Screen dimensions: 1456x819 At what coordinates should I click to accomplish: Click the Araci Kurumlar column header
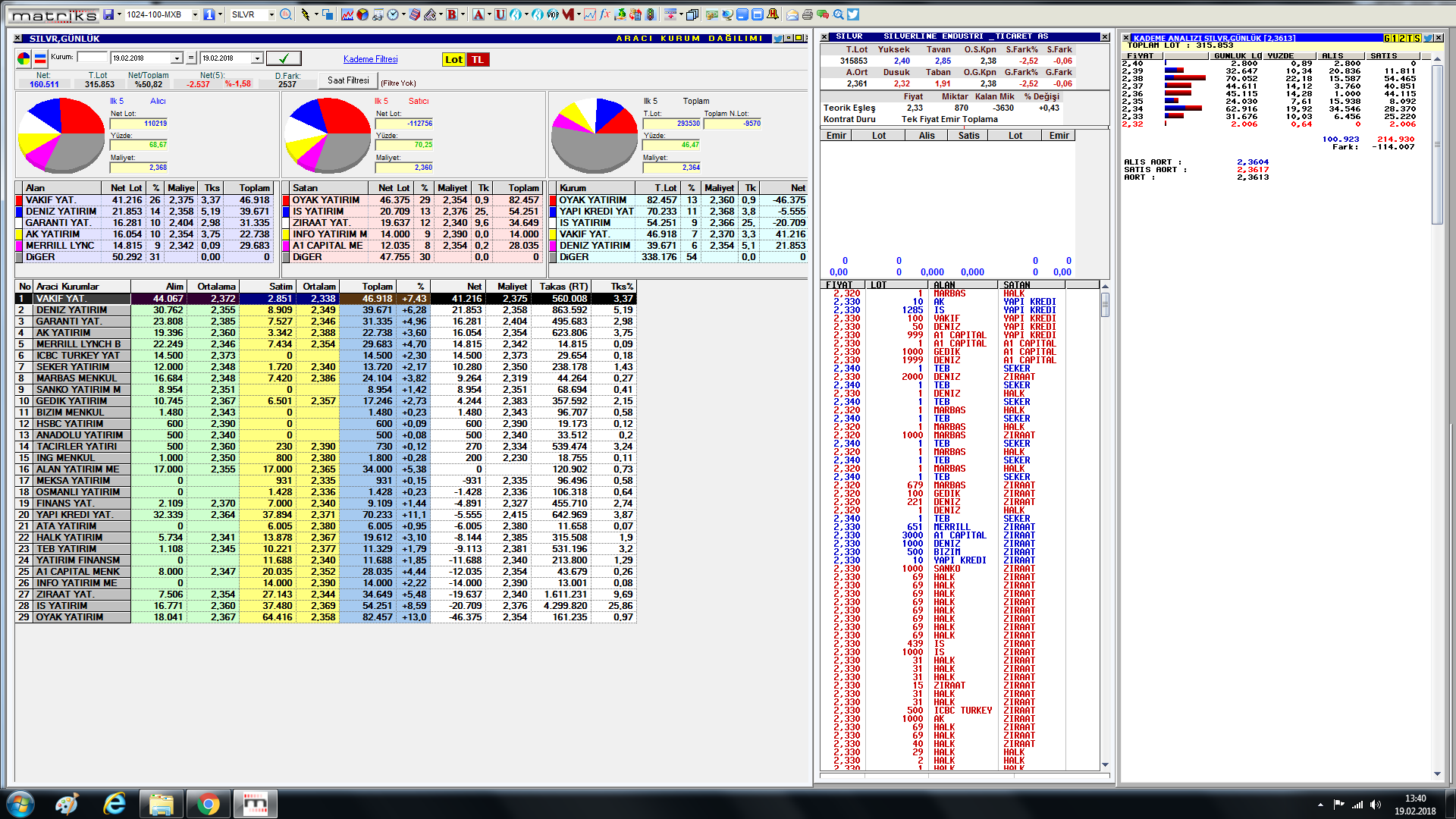[x=82, y=287]
